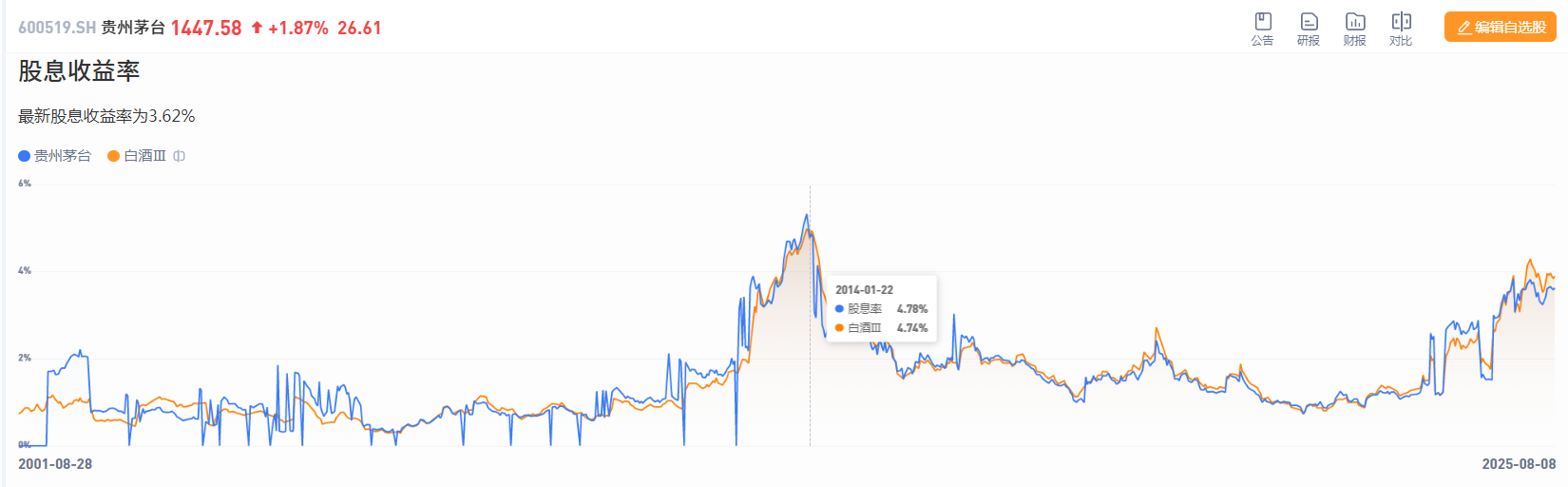
Task: Click the 股息收益率 section heading
Action: point(79,71)
